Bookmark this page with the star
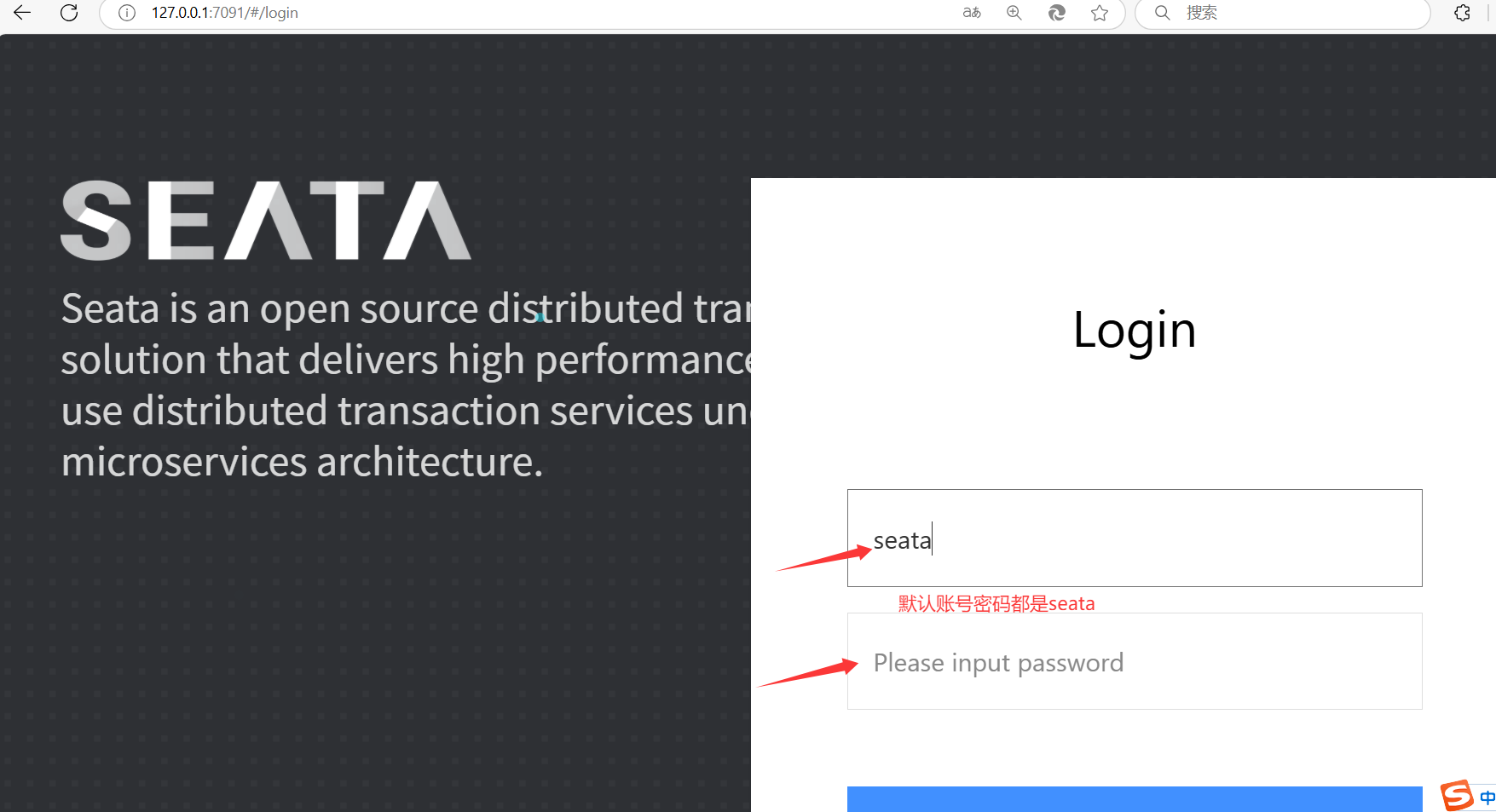This screenshot has width=1496, height=812. point(1100,13)
